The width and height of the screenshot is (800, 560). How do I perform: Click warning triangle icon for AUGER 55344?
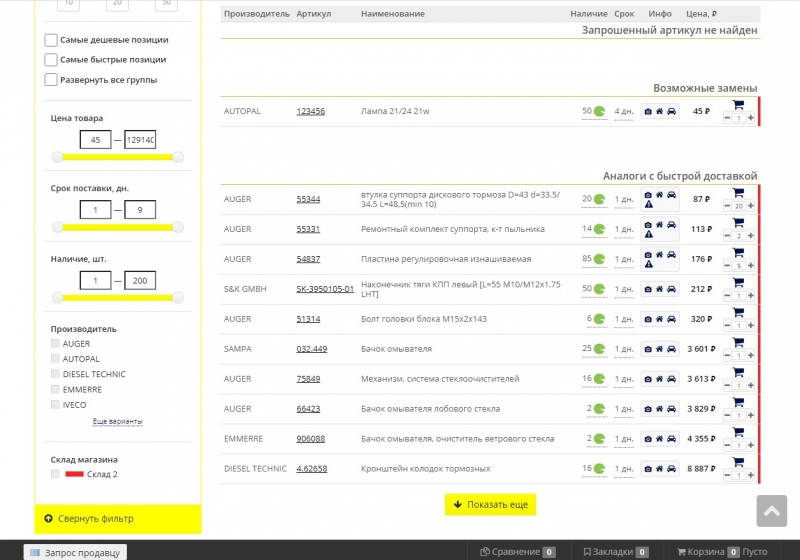648,205
